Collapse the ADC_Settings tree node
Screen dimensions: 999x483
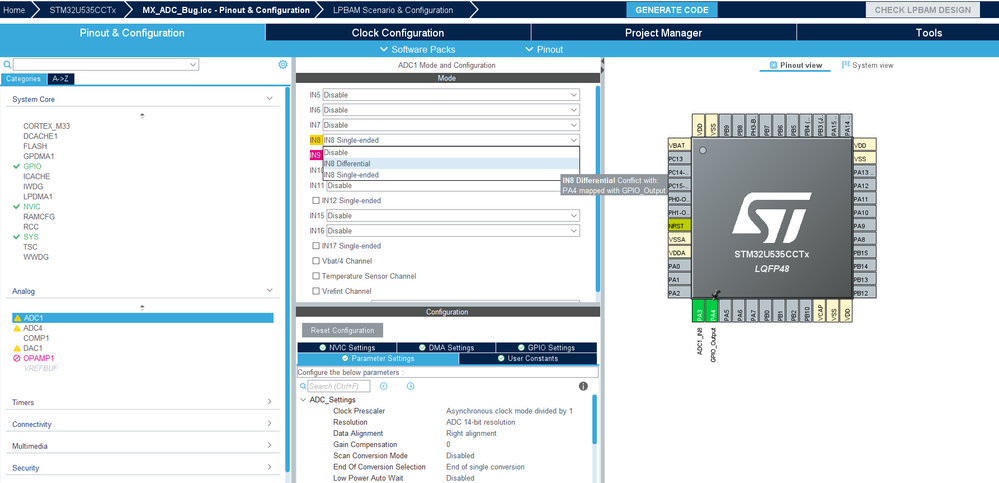[x=303, y=400]
